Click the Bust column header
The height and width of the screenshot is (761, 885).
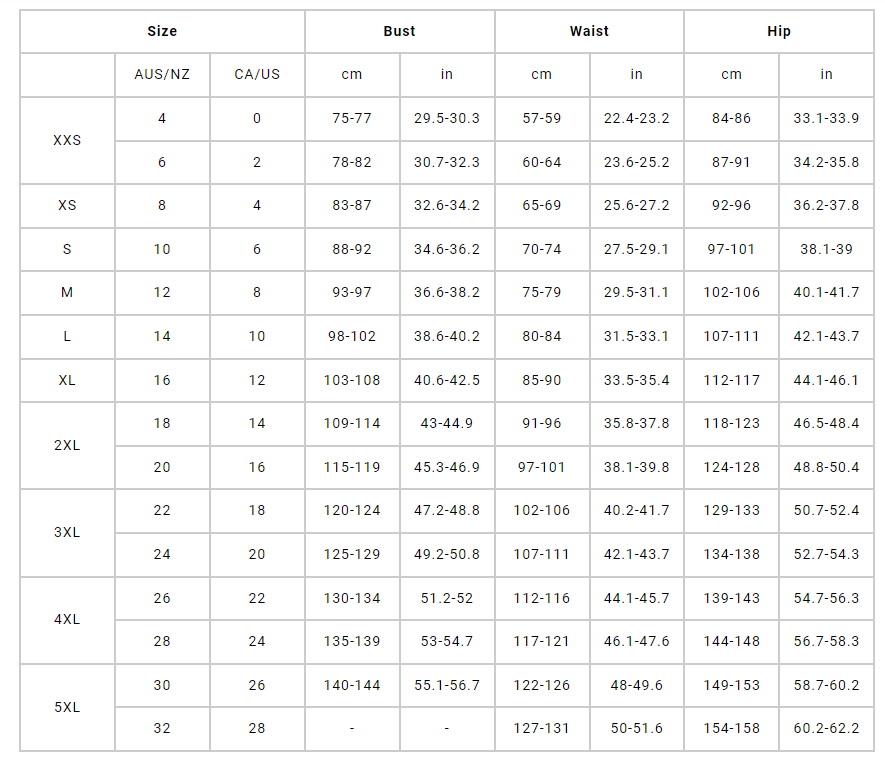click(399, 31)
